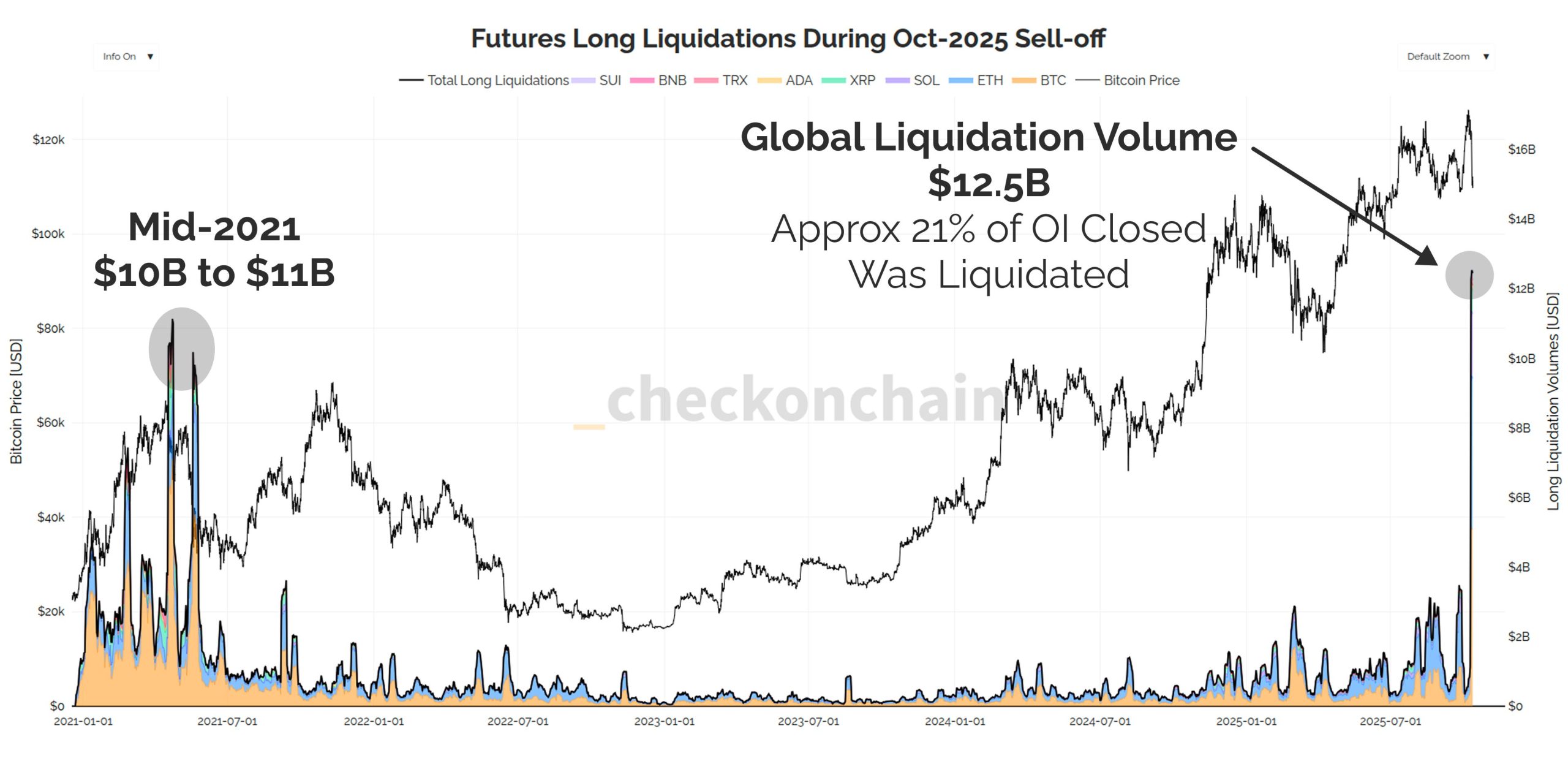The height and width of the screenshot is (761, 1568).
Task: Click the checkonchain watermark
Action: [x=790, y=399]
